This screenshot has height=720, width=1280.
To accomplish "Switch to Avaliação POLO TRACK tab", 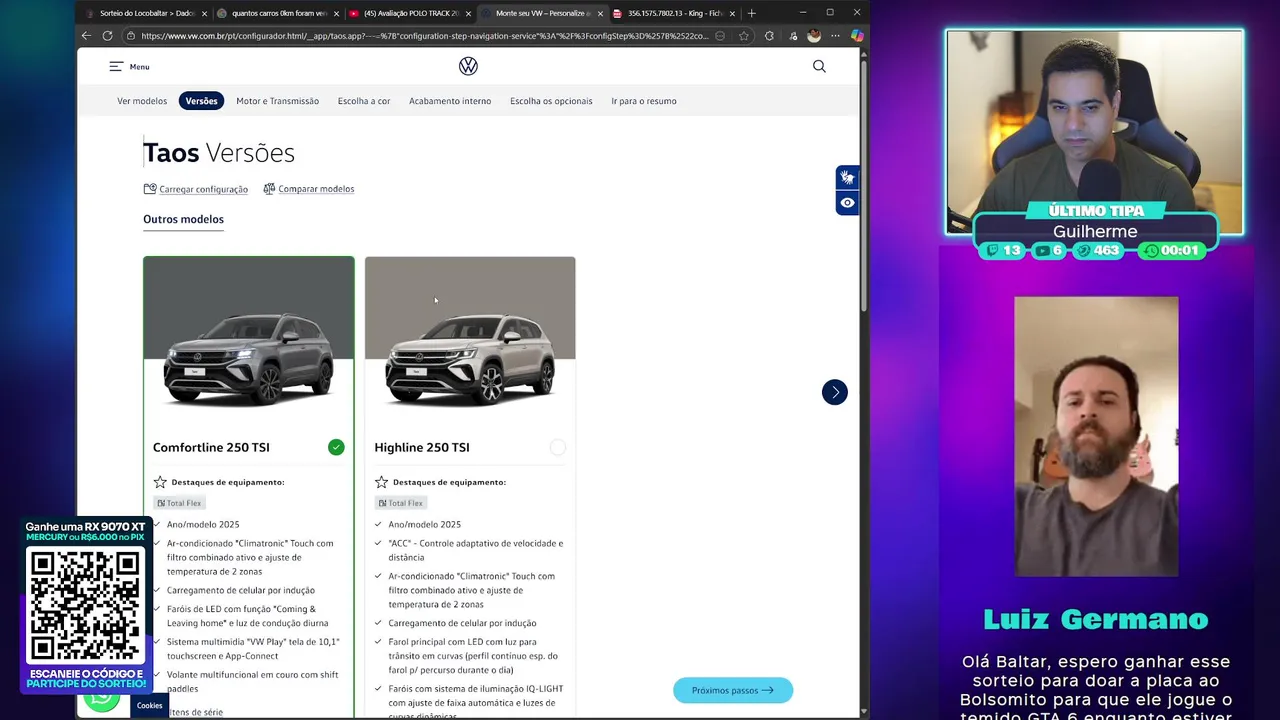I will coord(411,13).
